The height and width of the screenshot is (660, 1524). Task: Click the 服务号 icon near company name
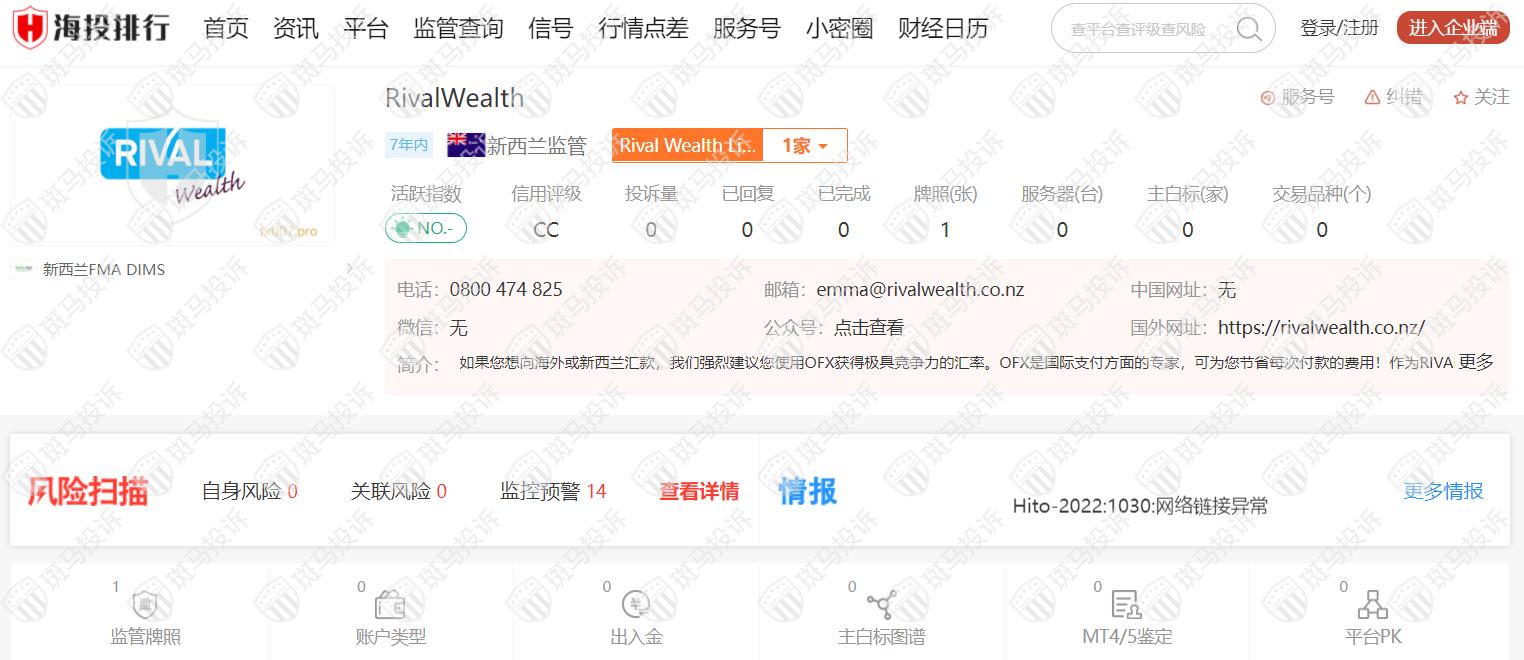(1267, 97)
